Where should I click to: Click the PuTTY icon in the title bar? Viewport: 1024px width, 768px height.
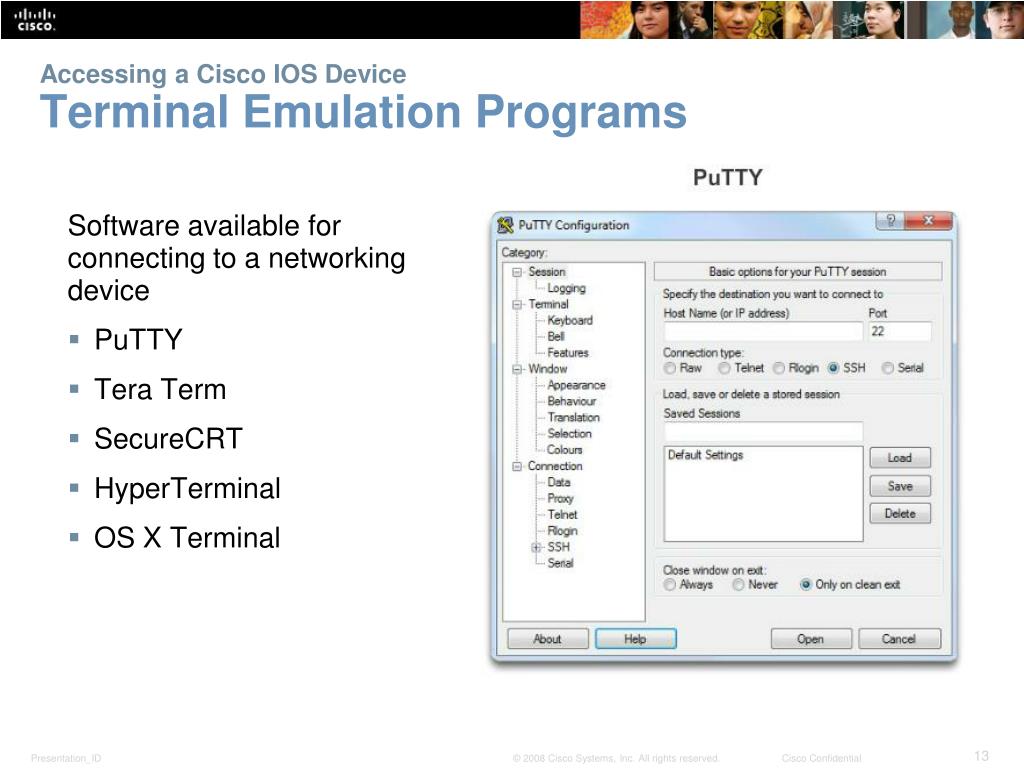click(505, 225)
